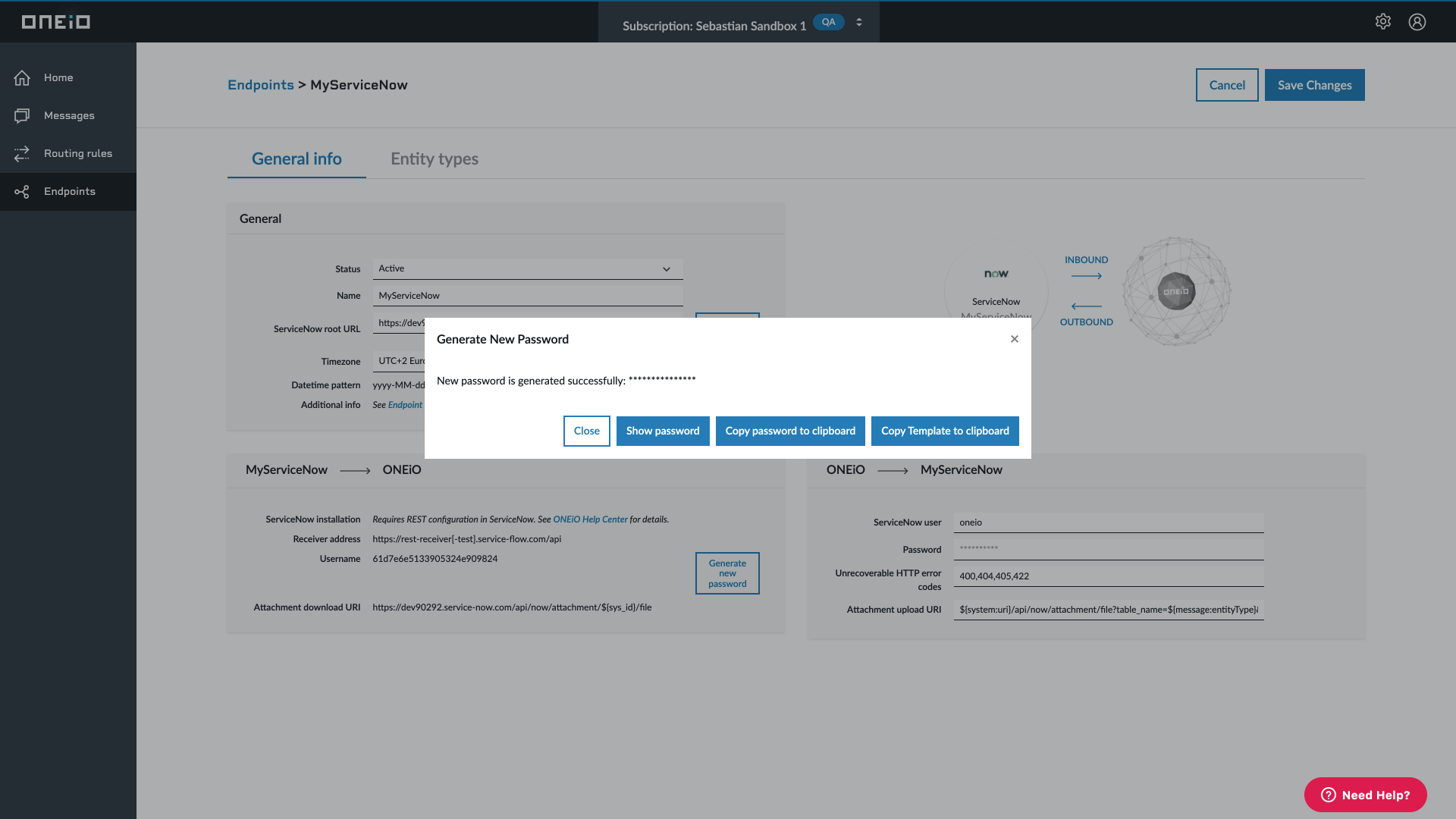Click the Endpoint additional info link
The image size is (1456, 819).
[405, 405]
